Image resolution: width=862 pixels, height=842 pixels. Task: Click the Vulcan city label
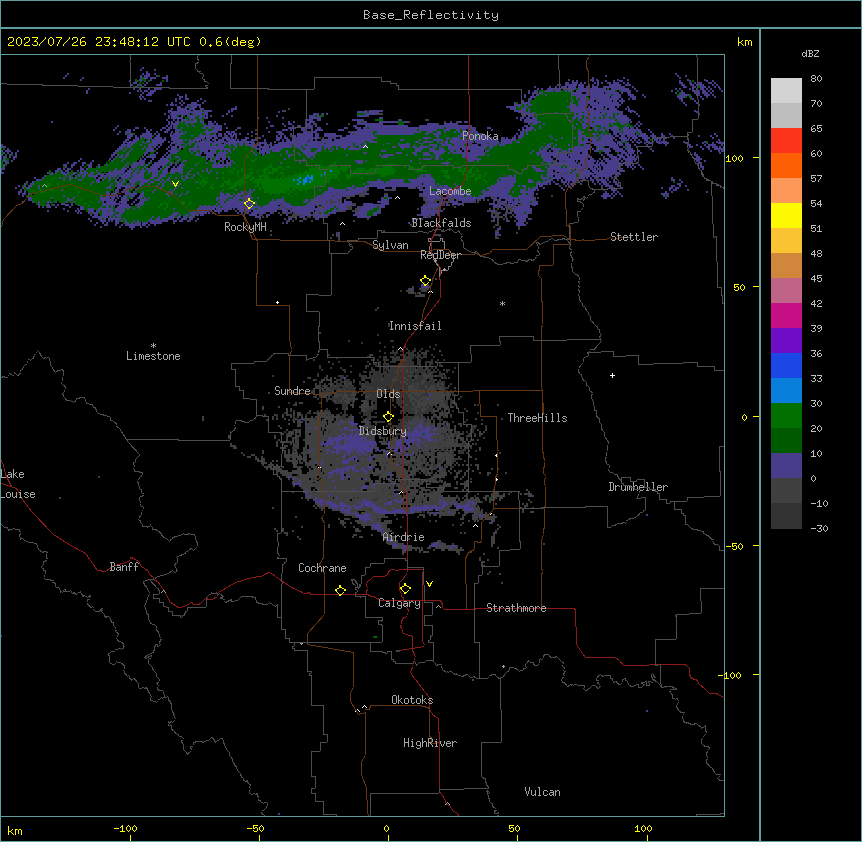[543, 792]
